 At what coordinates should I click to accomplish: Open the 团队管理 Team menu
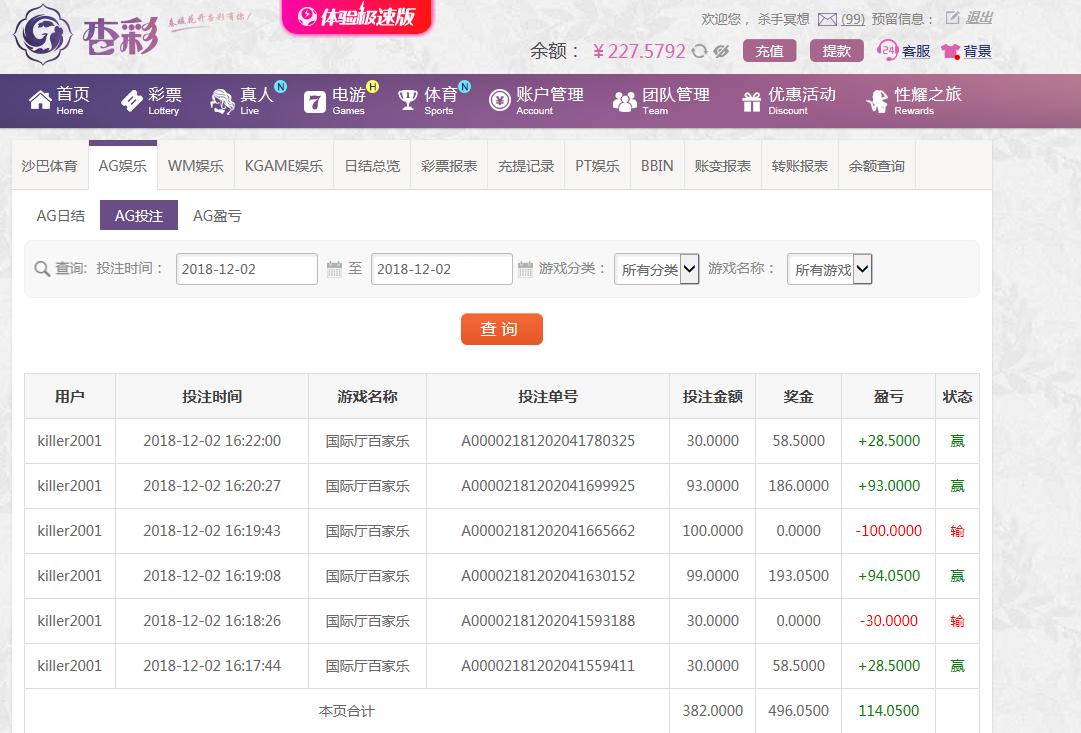pos(662,101)
